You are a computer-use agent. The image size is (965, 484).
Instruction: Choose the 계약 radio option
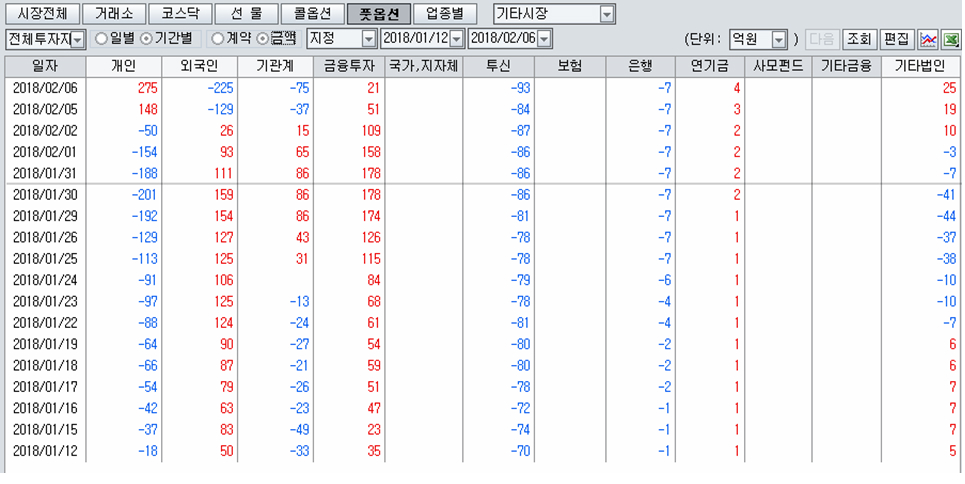[217, 39]
